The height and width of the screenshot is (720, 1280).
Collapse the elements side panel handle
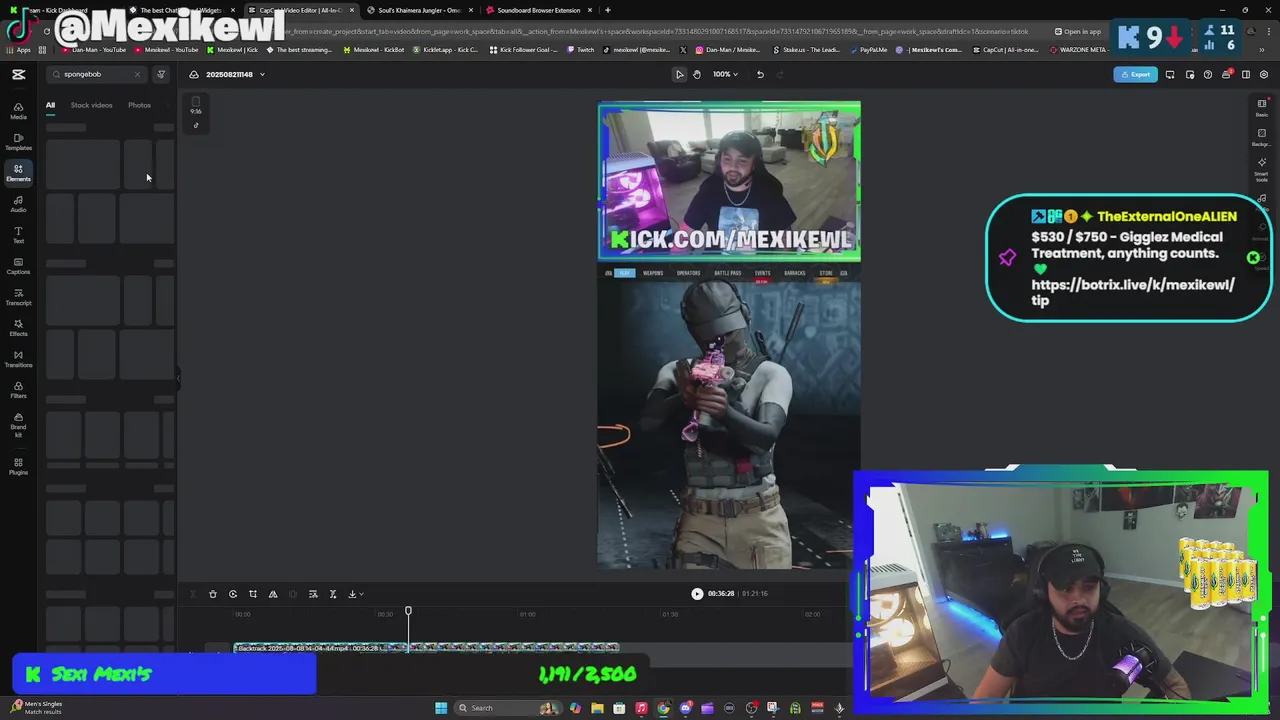(178, 378)
